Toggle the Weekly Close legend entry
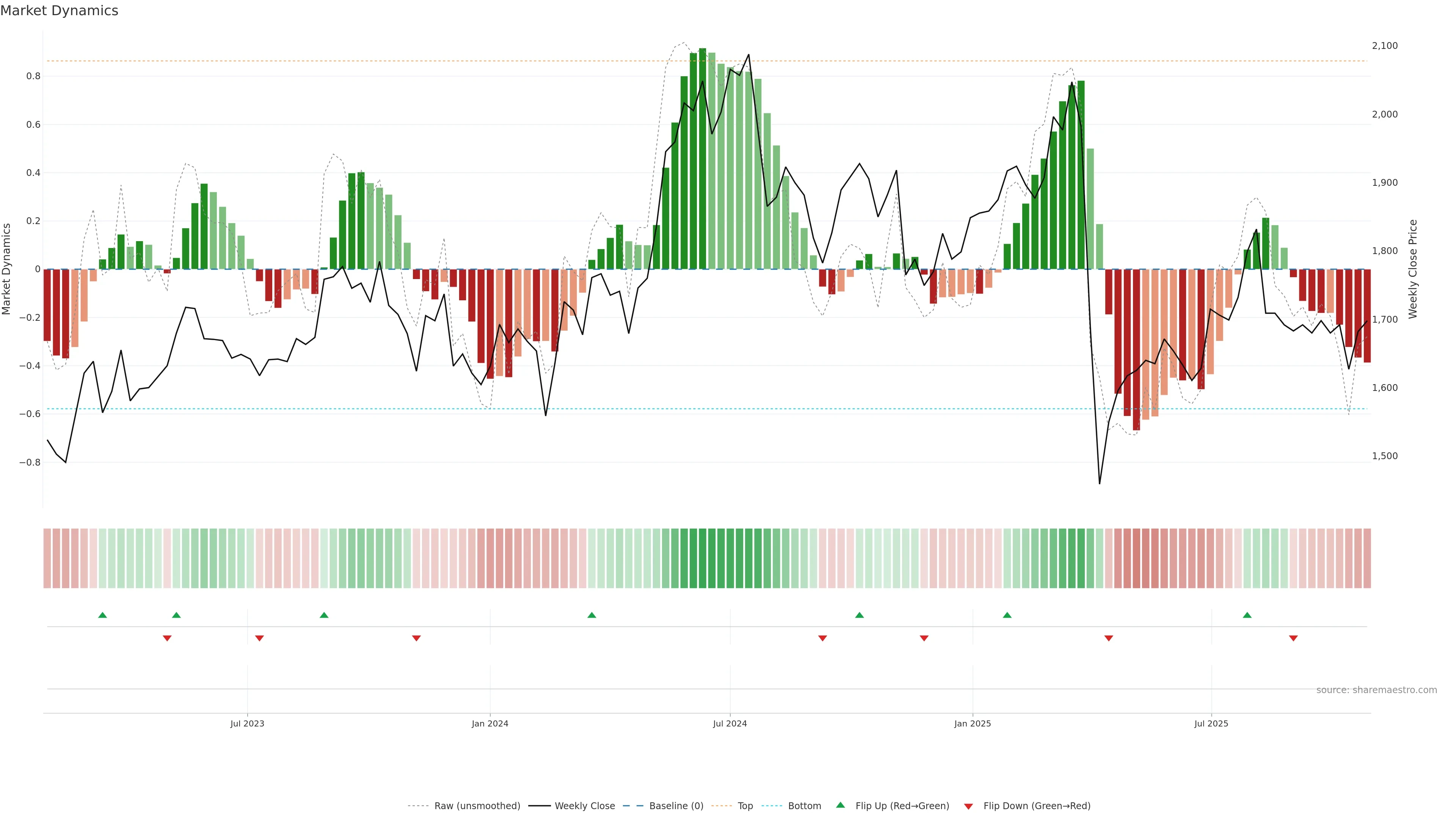This screenshot has height=819, width=1456. pyautogui.click(x=584, y=806)
